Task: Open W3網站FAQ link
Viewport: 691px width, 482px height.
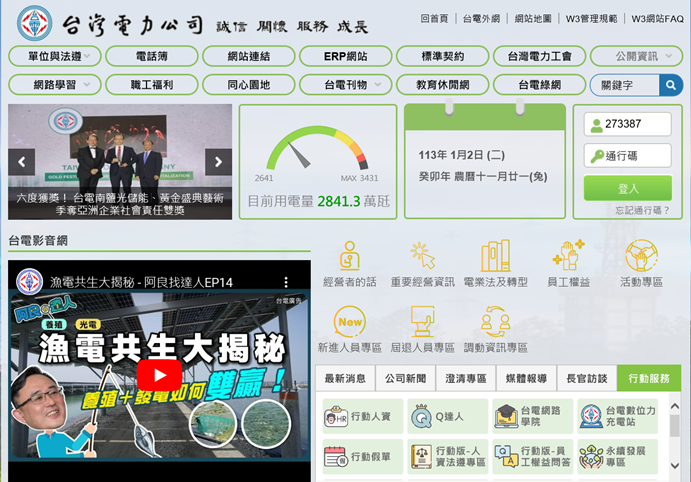Action: (x=657, y=19)
